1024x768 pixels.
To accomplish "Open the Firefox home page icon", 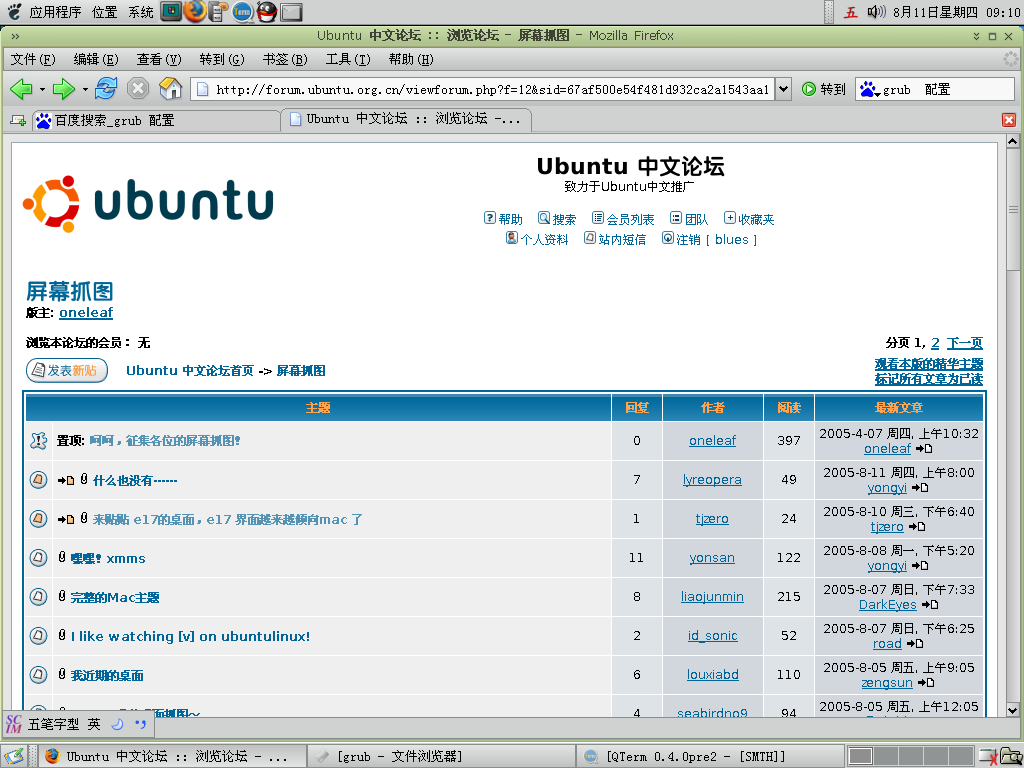I will coord(170,88).
